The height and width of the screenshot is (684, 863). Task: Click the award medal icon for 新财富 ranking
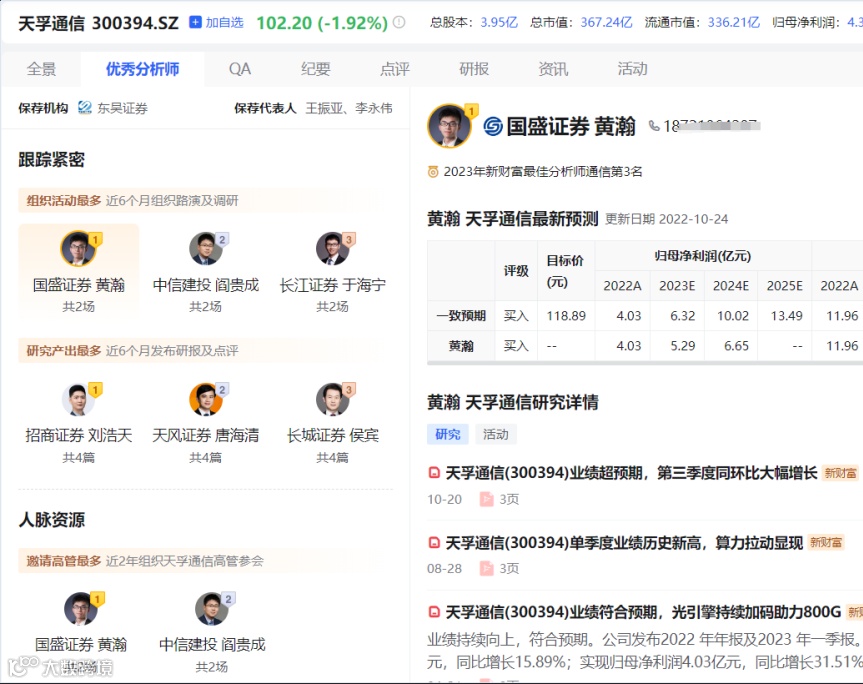[433, 172]
